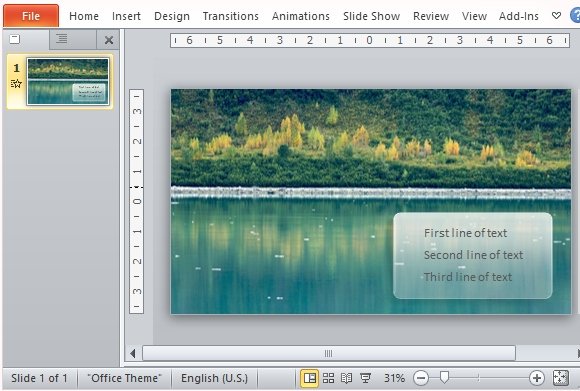This screenshot has width=580, height=391.
Task: Open the File menu
Action: tap(31, 16)
